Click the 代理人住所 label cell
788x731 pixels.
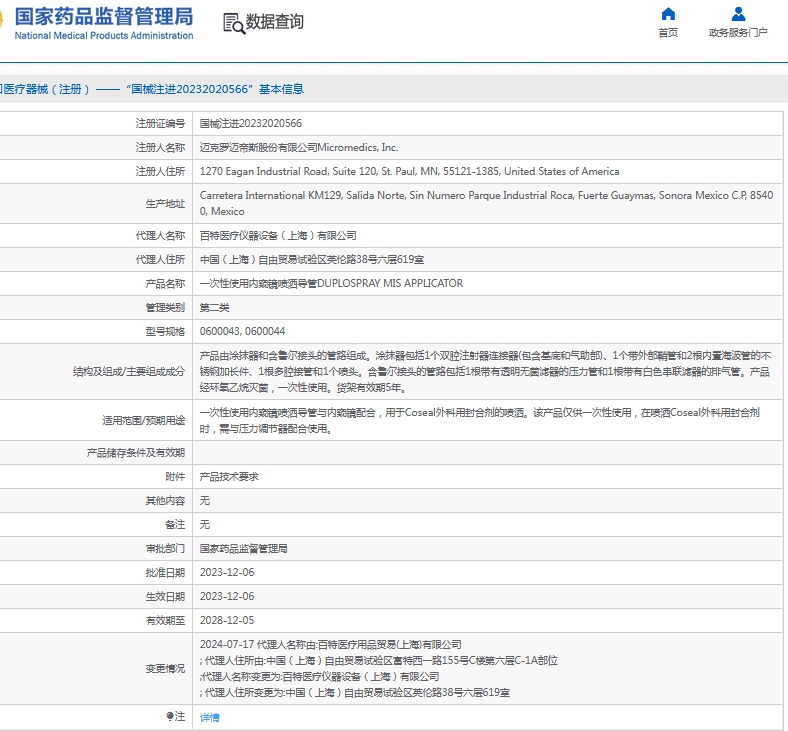(x=160, y=260)
